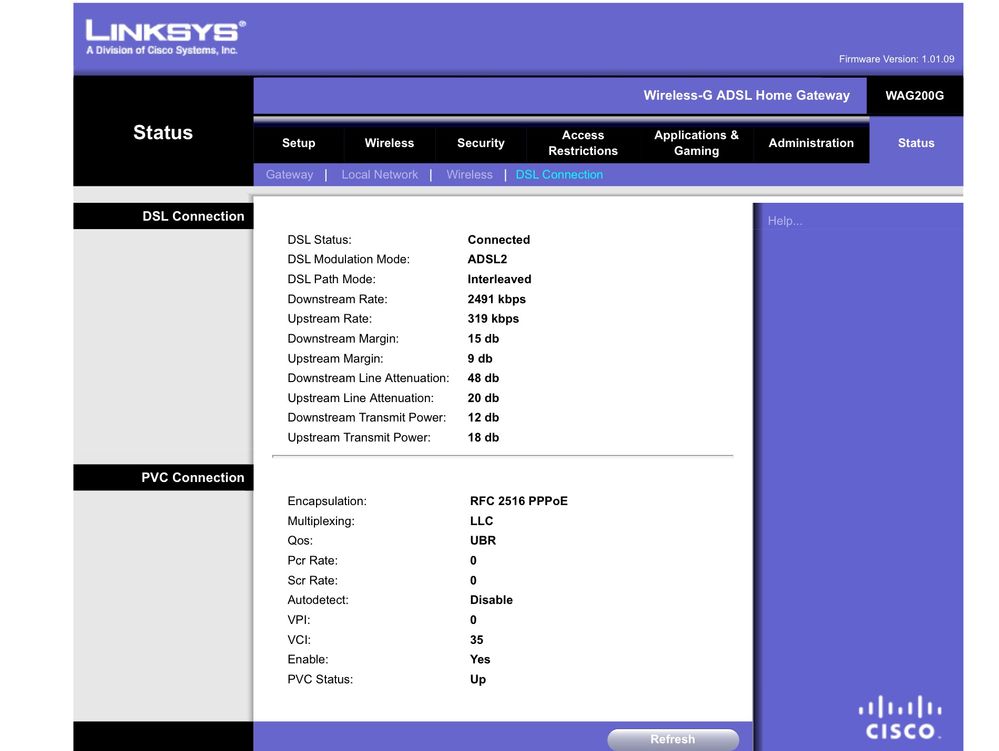Screen dimensions: 999x751
Task: Click the DSL Status value Connected
Action: (x=499, y=240)
